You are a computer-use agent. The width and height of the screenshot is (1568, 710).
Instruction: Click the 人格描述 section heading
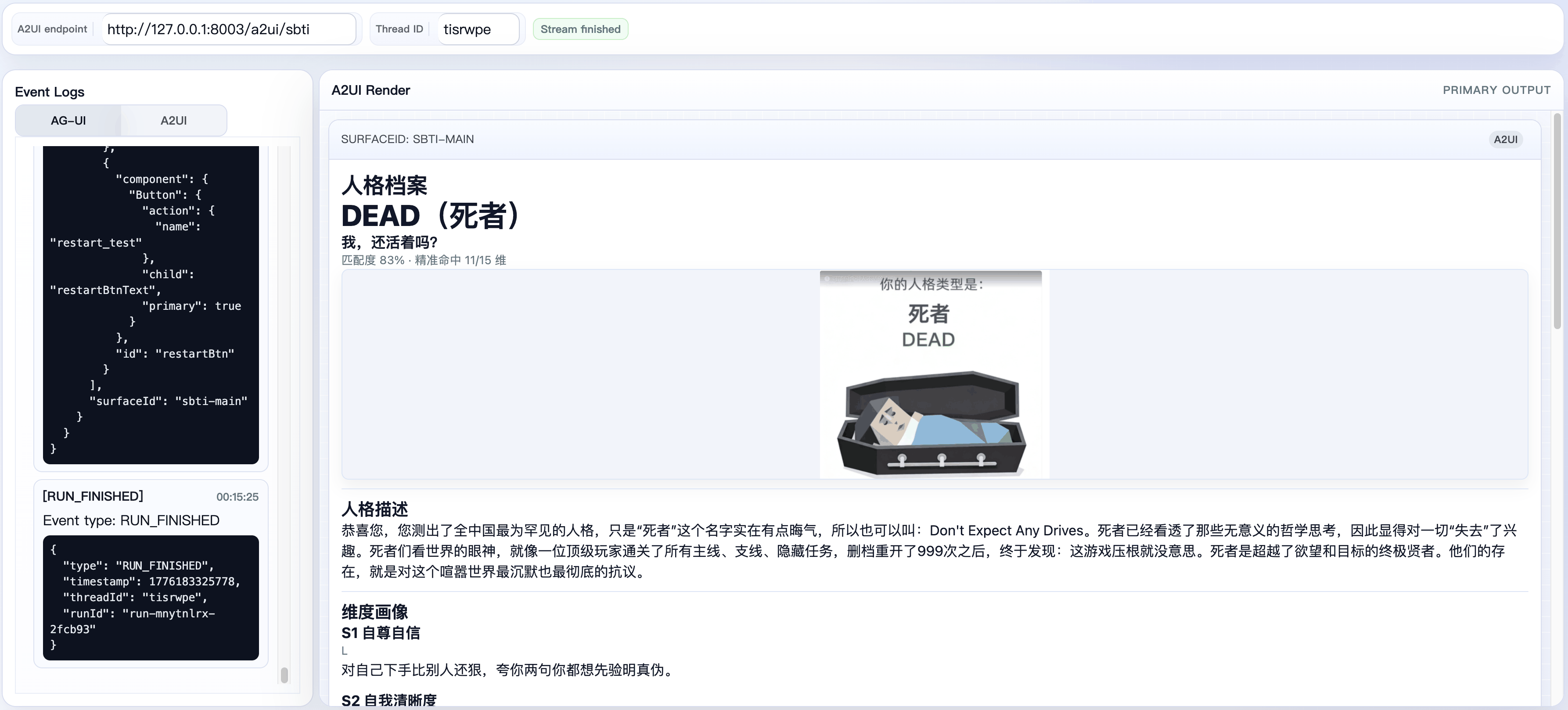click(x=374, y=509)
